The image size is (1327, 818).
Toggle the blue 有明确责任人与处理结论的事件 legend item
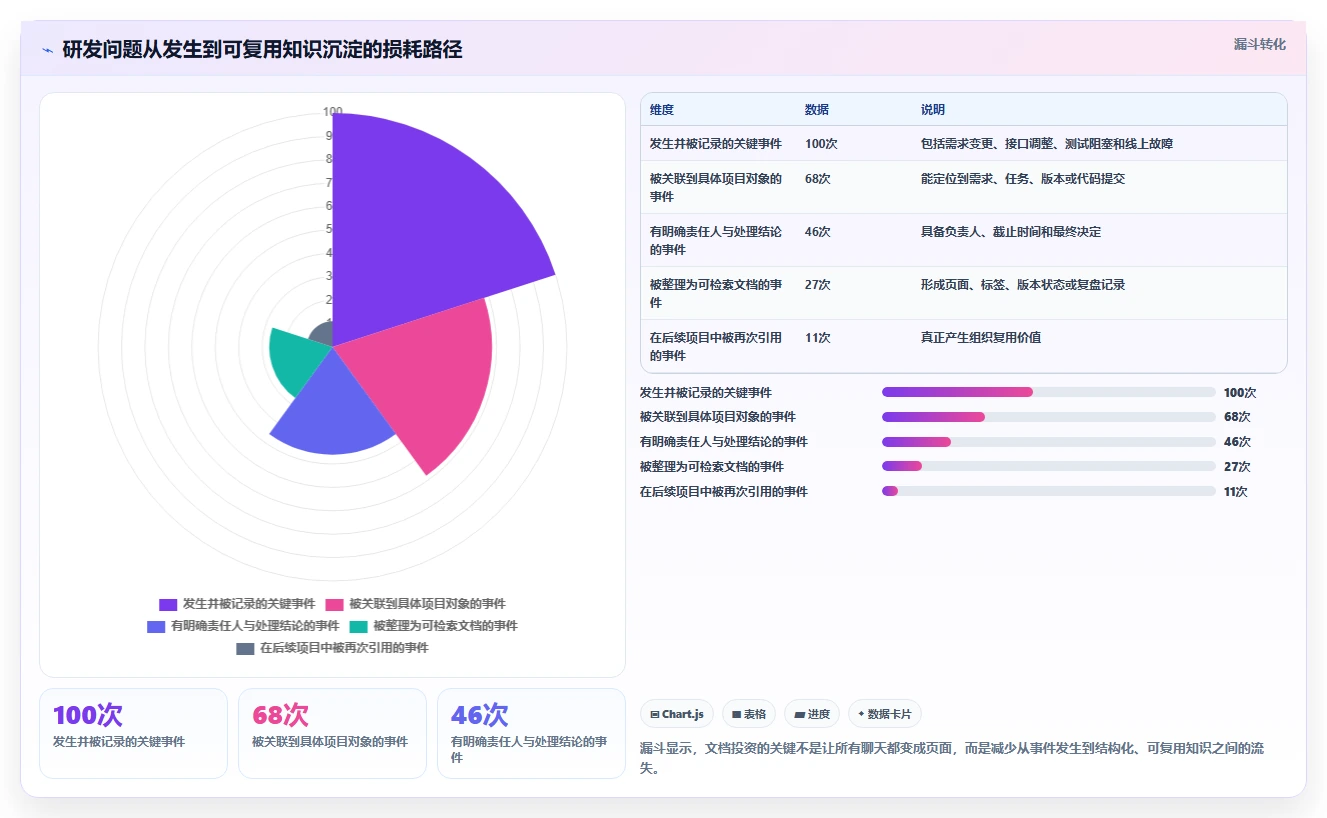(x=243, y=626)
